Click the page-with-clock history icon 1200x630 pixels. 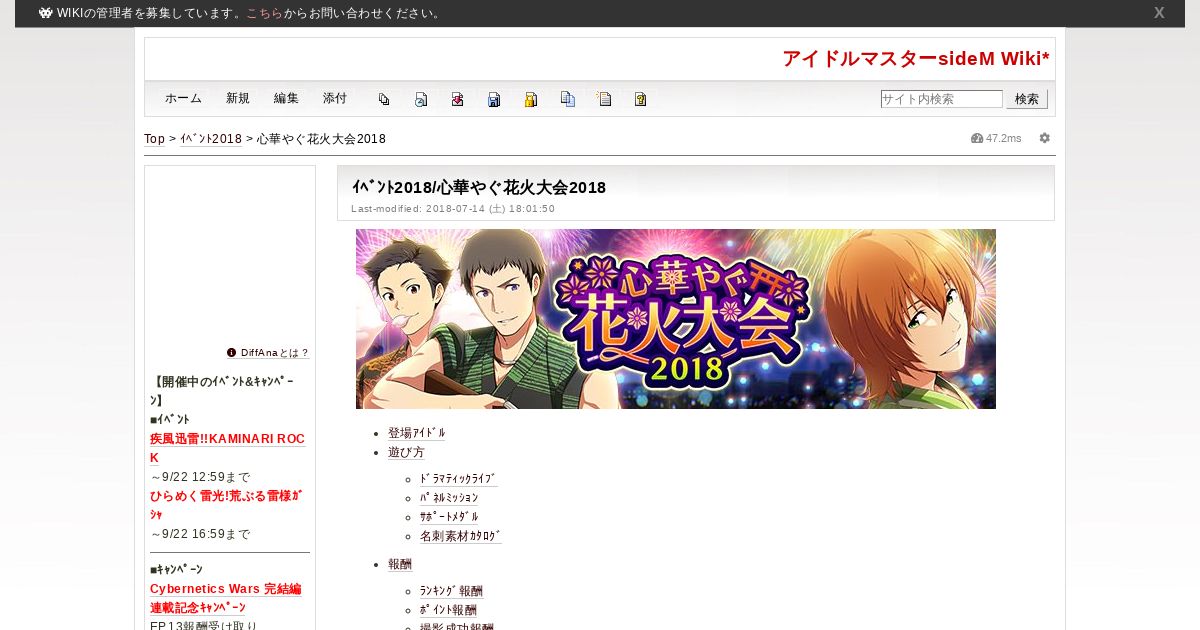point(421,99)
